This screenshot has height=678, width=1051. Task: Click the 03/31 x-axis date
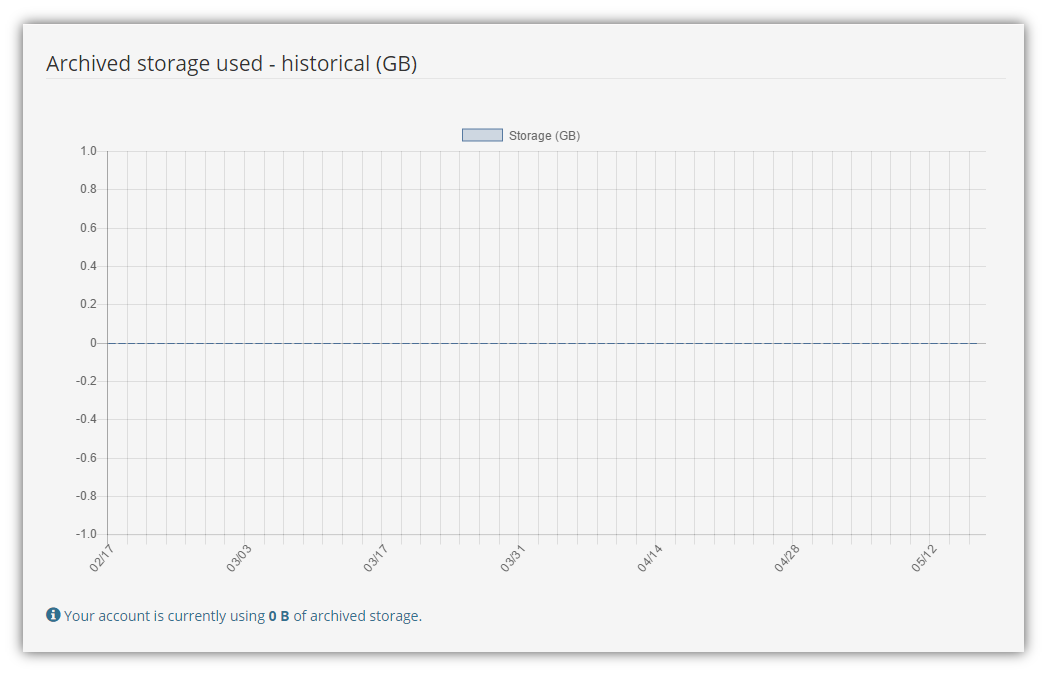click(x=513, y=558)
